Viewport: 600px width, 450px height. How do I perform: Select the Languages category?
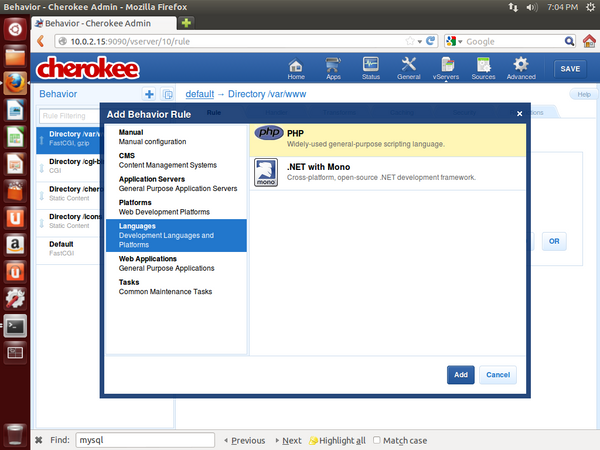(176, 235)
